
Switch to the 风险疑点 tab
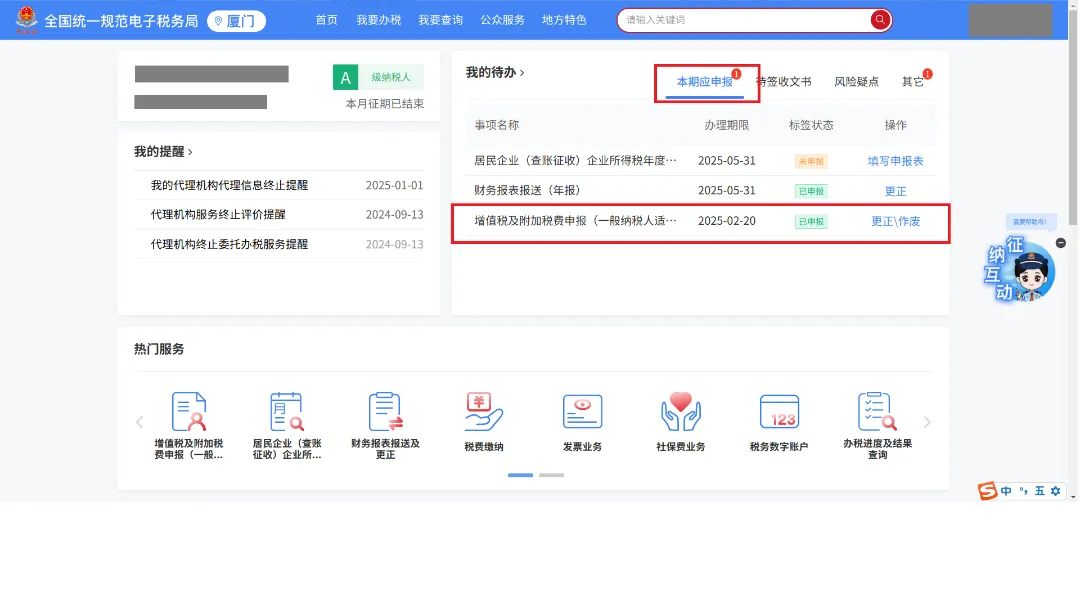854,82
